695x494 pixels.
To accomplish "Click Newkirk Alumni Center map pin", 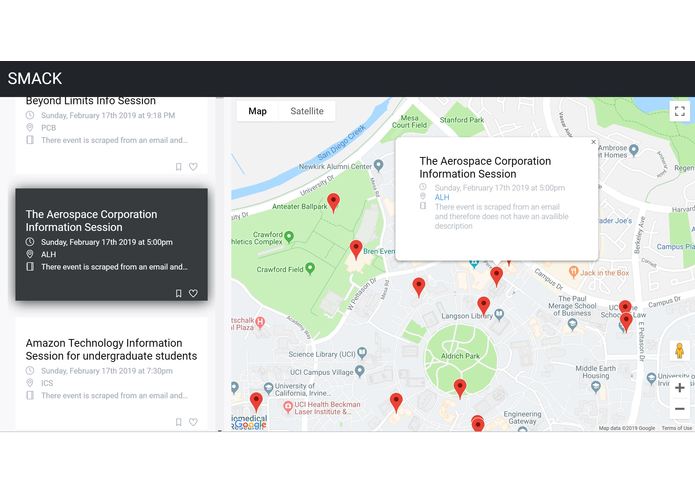I will (x=378, y=166).
